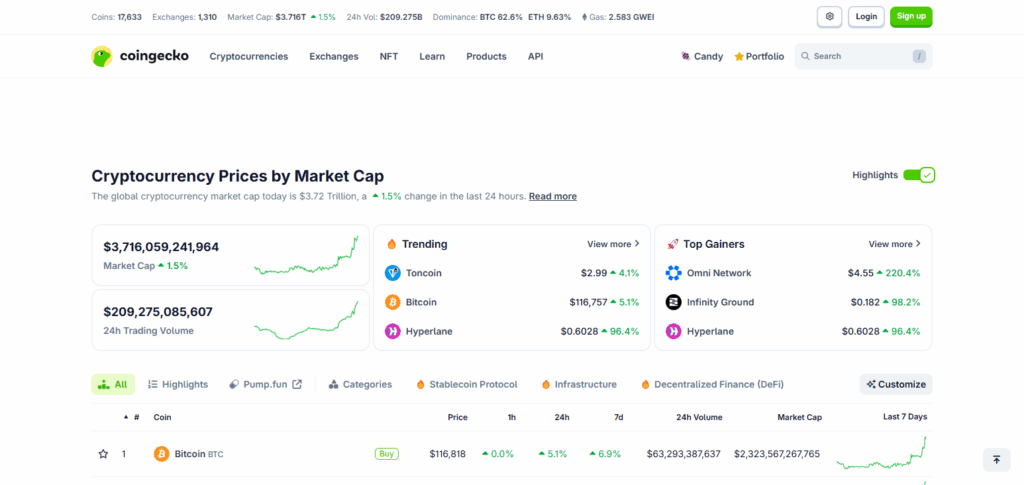
Task: Open the Pump.fun tab
Action: pyautogui.click(x=265, y=384)
